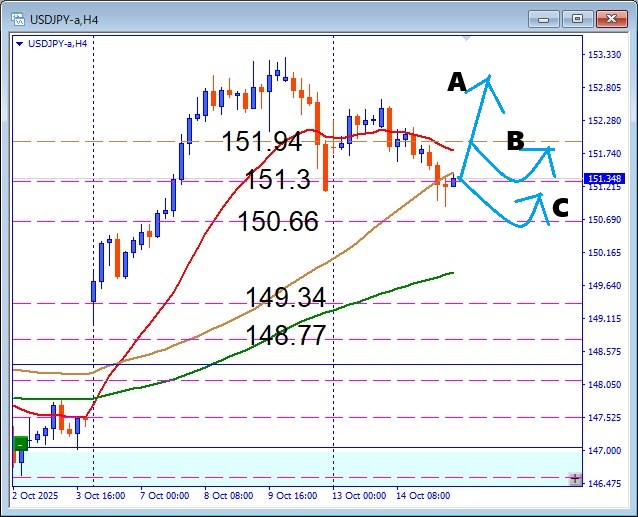Select the 151.94 text label
The width and height of the screenshot is (638, 517).
262,142
